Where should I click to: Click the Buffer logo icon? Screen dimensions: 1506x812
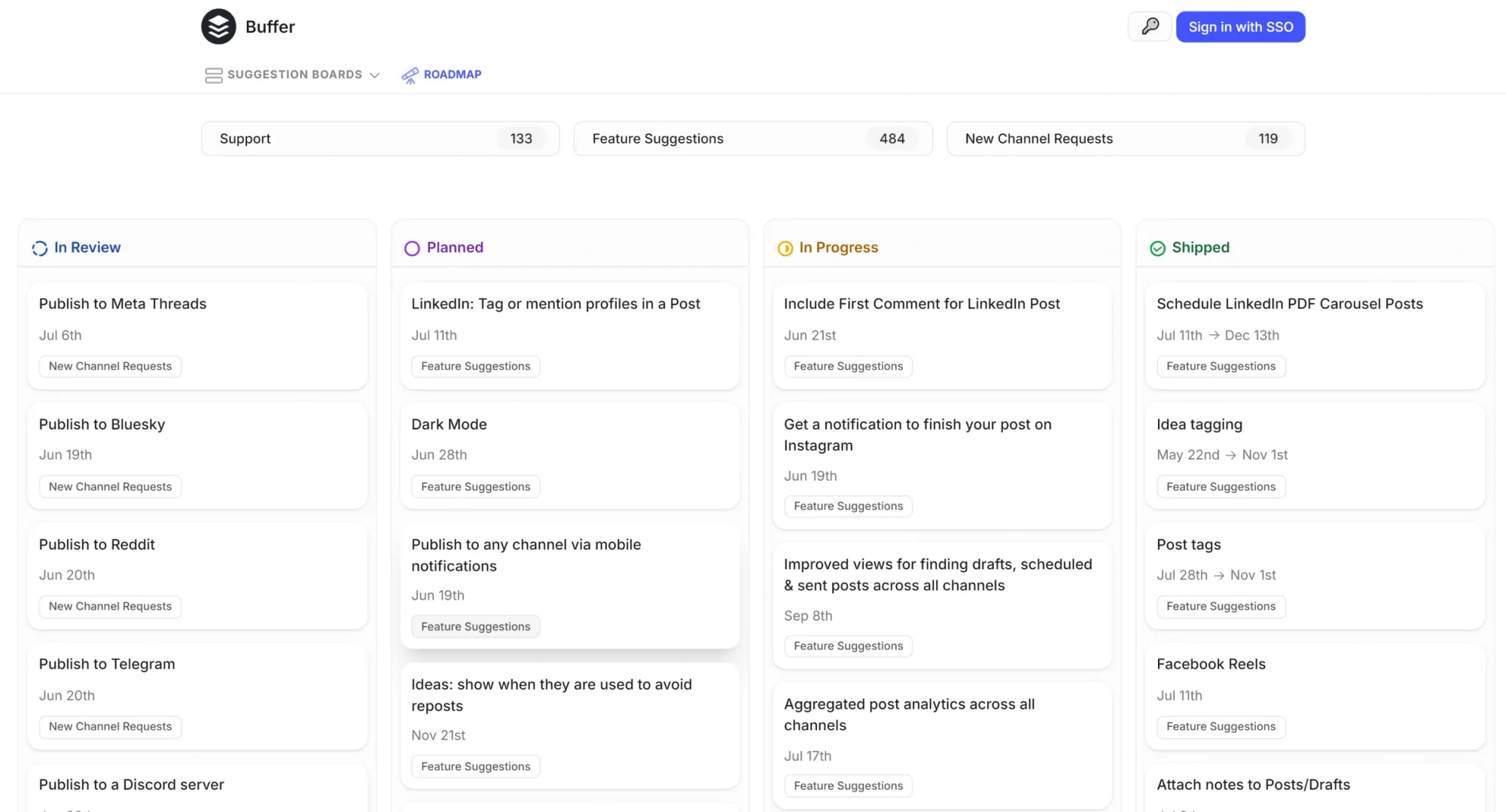pyautogui.click(x=218, y=26)
